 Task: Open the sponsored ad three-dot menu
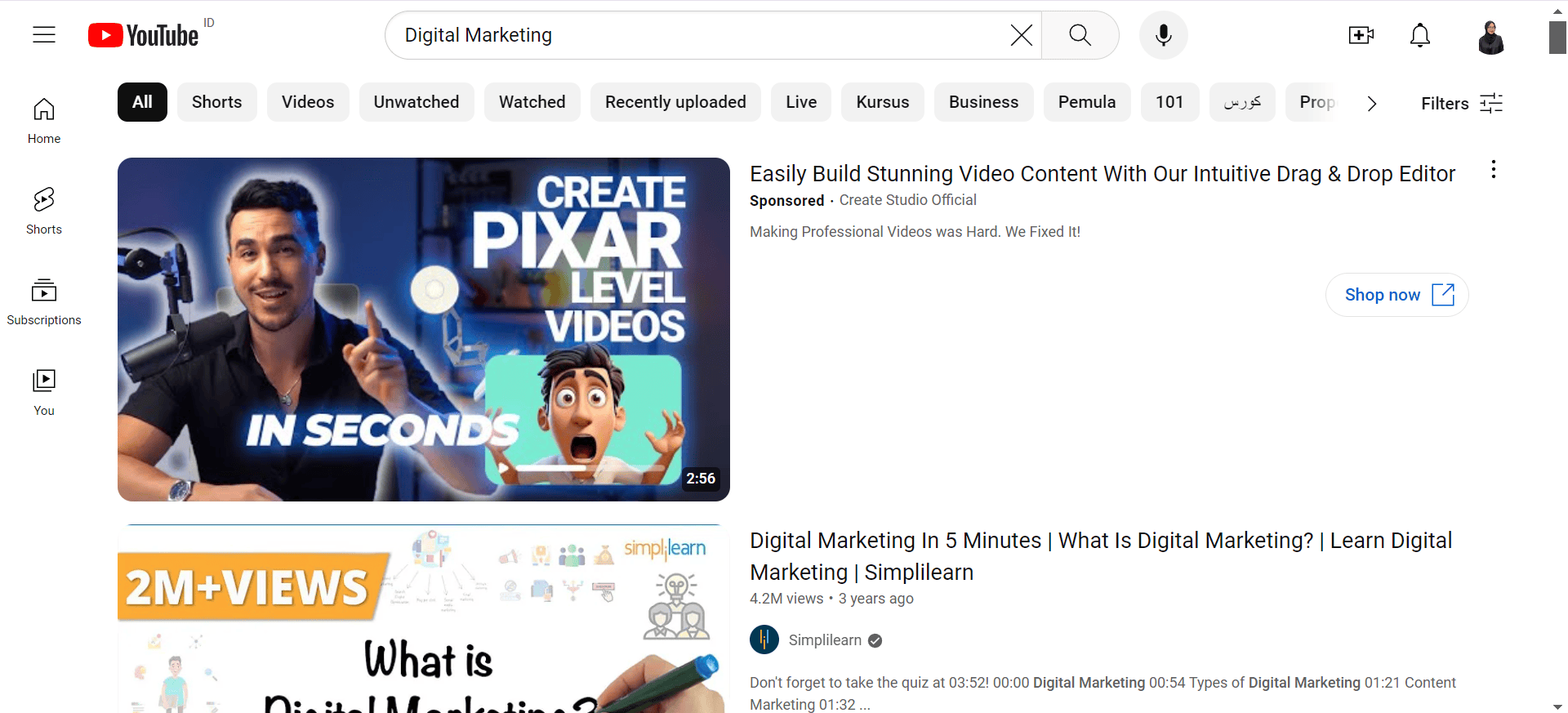pyautogui.click(x=1494, y=170)
